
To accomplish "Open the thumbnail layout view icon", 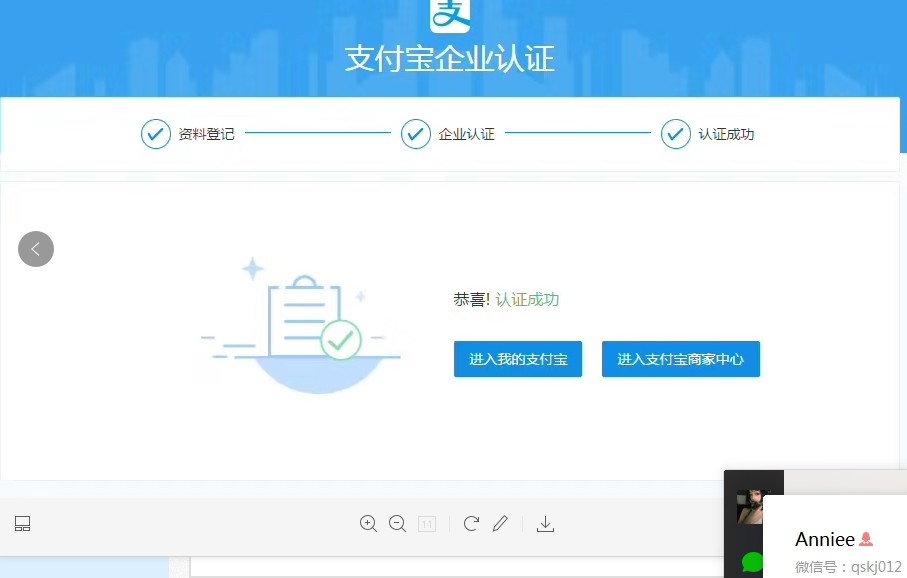I will [x=22, y=524].
